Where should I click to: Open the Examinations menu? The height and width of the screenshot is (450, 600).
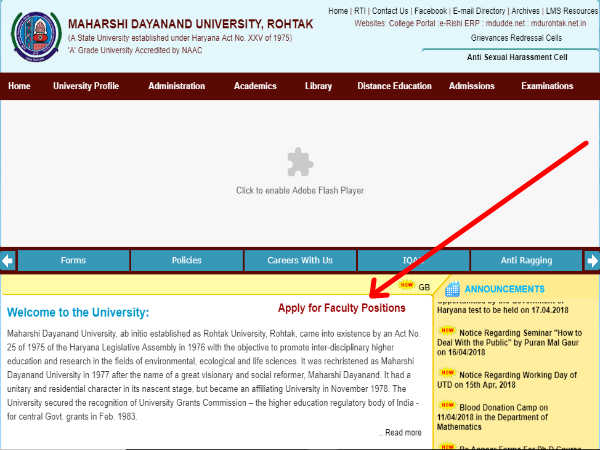click(x=547, y=86)
